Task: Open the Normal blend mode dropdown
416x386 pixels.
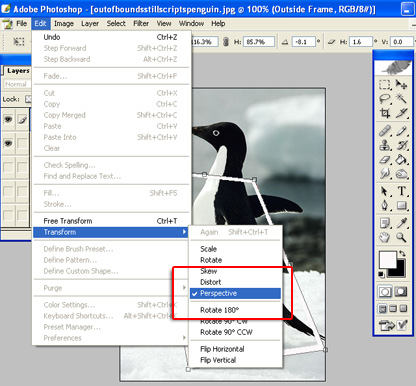Action: click(x=17, y=84)
